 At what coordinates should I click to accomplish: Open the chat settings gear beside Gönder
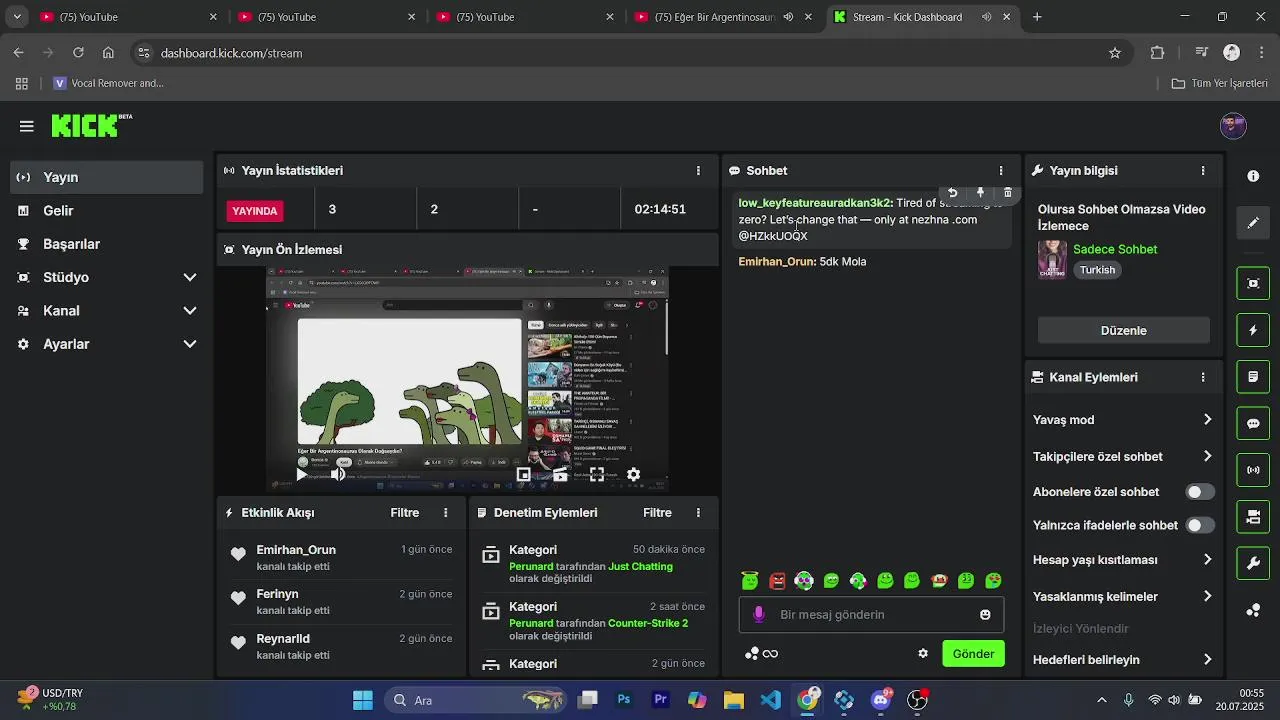(x=923, y=654)
